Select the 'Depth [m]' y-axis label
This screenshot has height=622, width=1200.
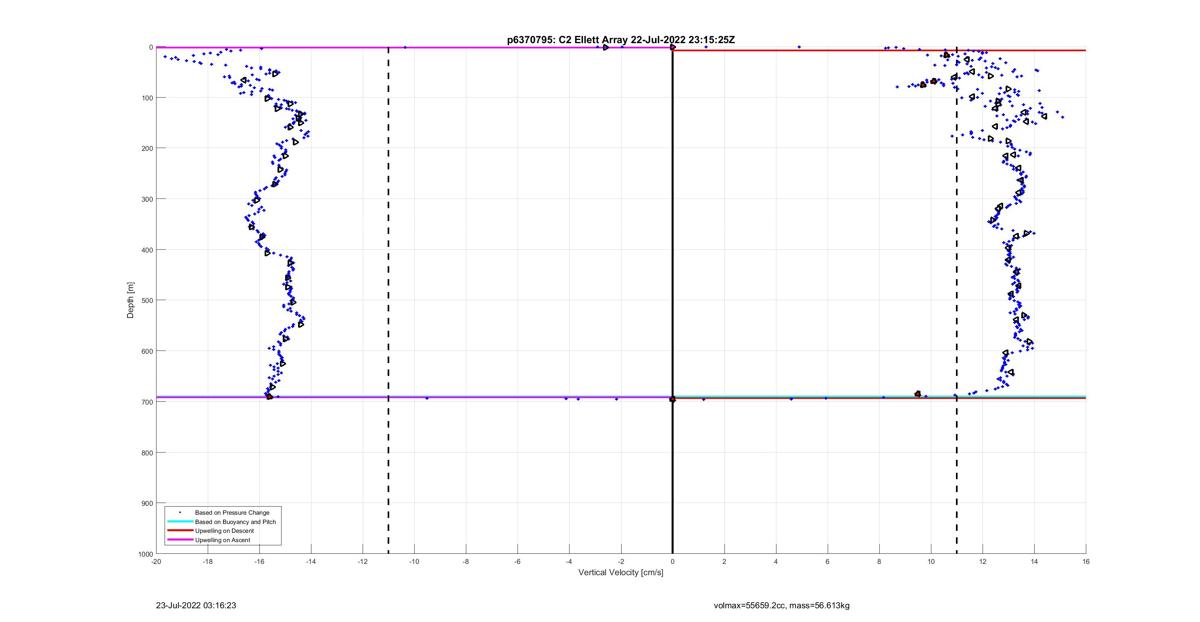pyautogui.click(x=130, y=300)
